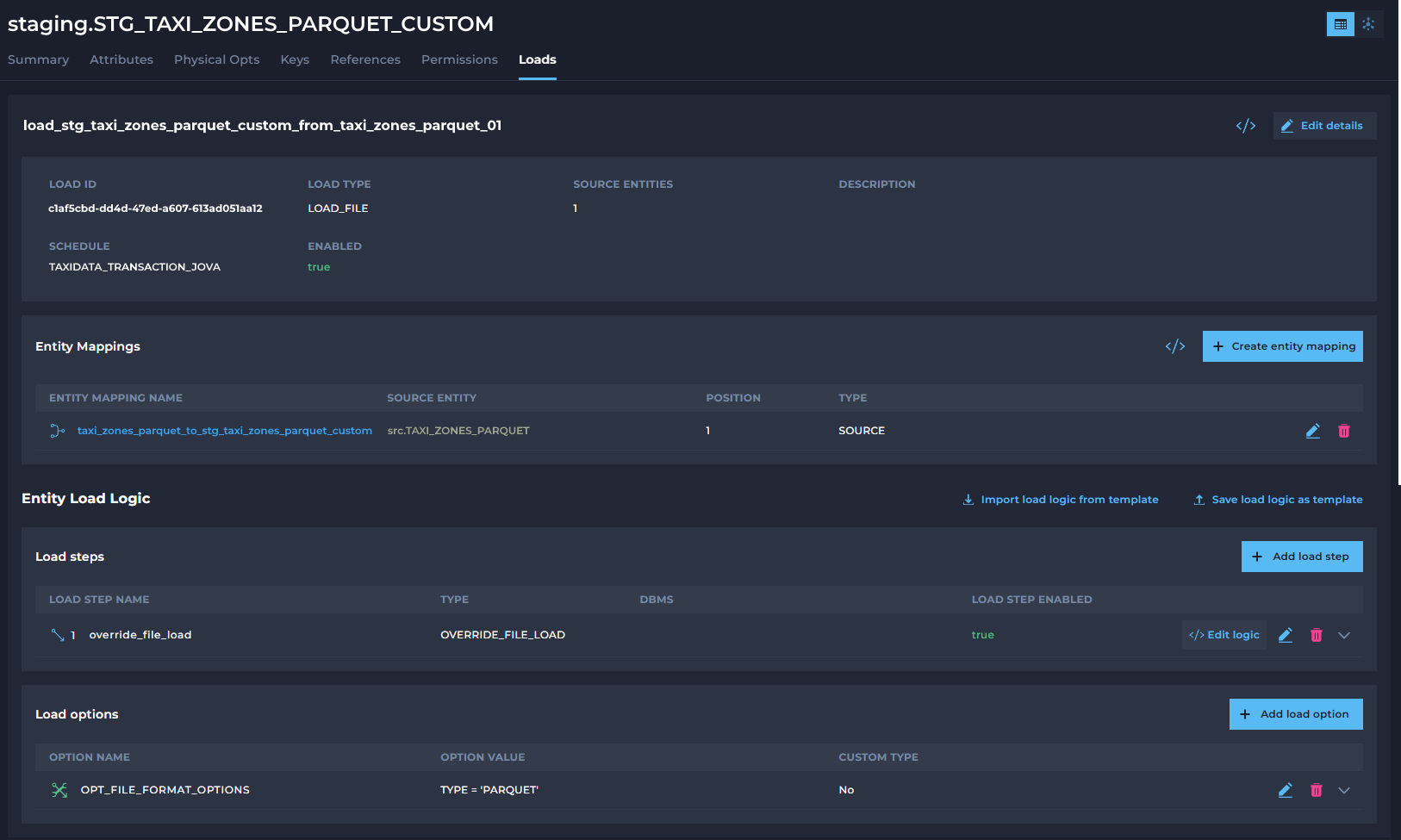Click the LOAD_FILE load type value

pos(338,208)
